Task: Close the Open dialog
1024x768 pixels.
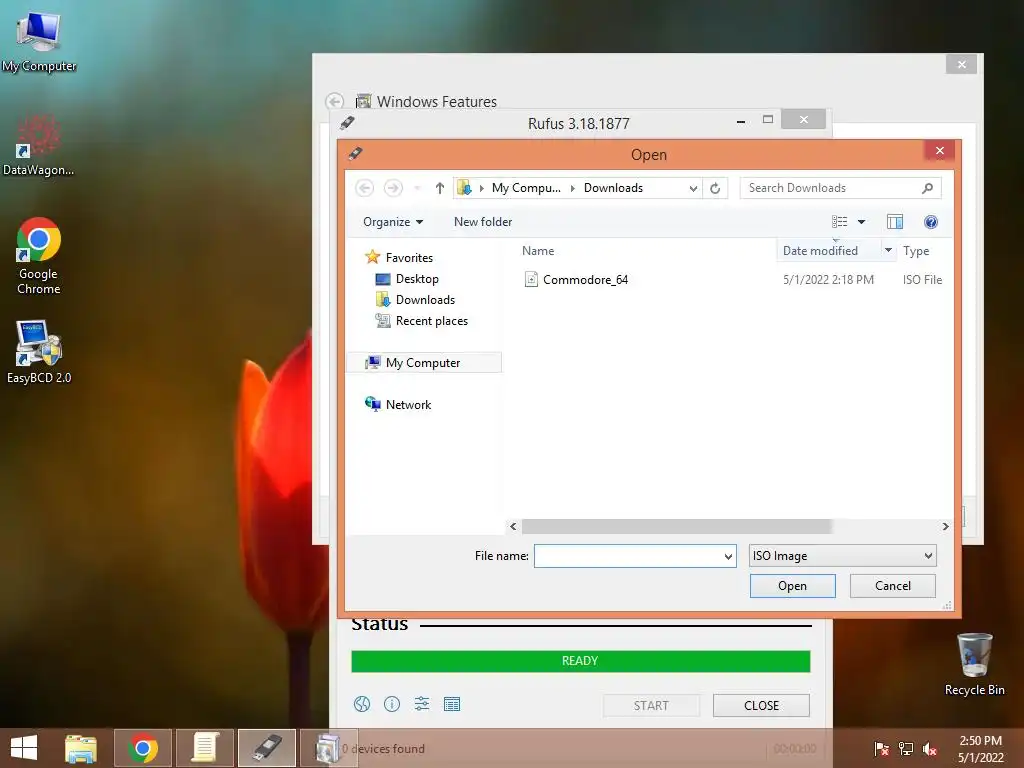Action: pyautogui.click(x=940, y=151)
